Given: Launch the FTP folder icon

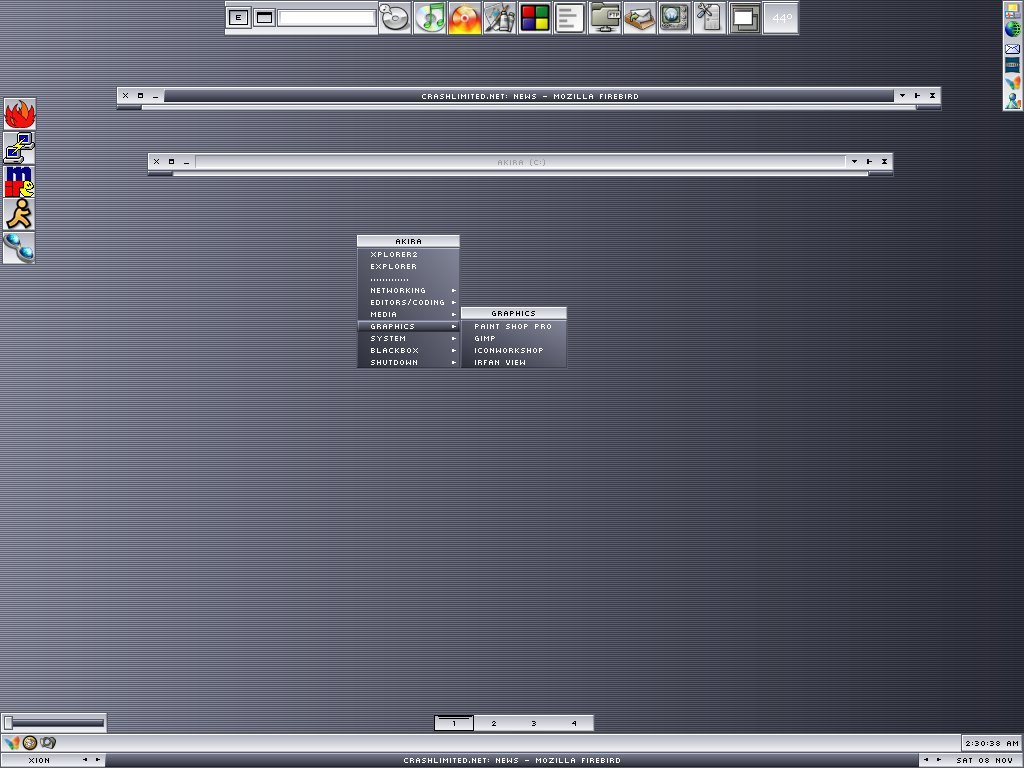Looking at the screenshot, I should [x=605, y=18].
